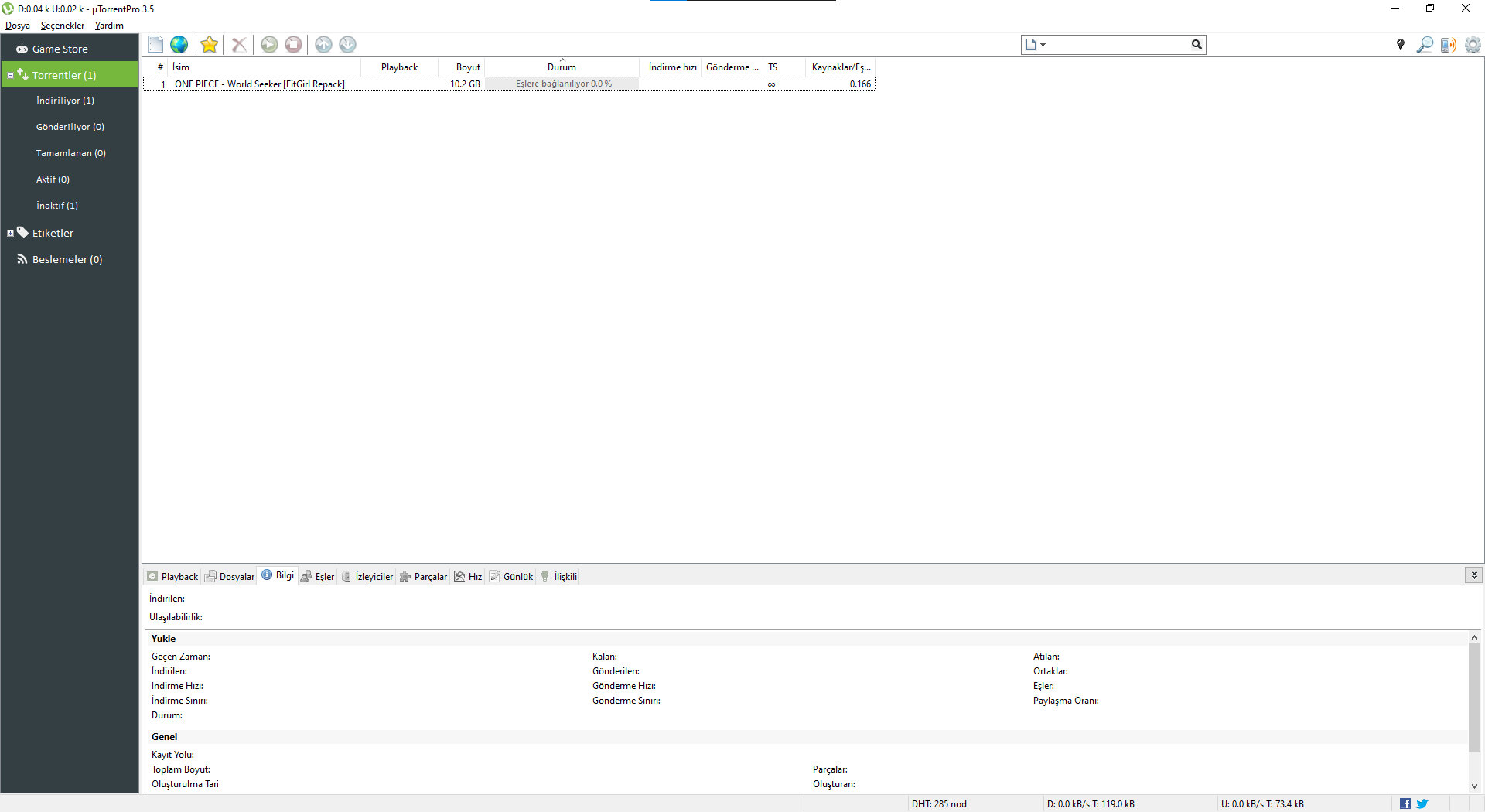Switch to the Hız tab

tap(468, 577)
